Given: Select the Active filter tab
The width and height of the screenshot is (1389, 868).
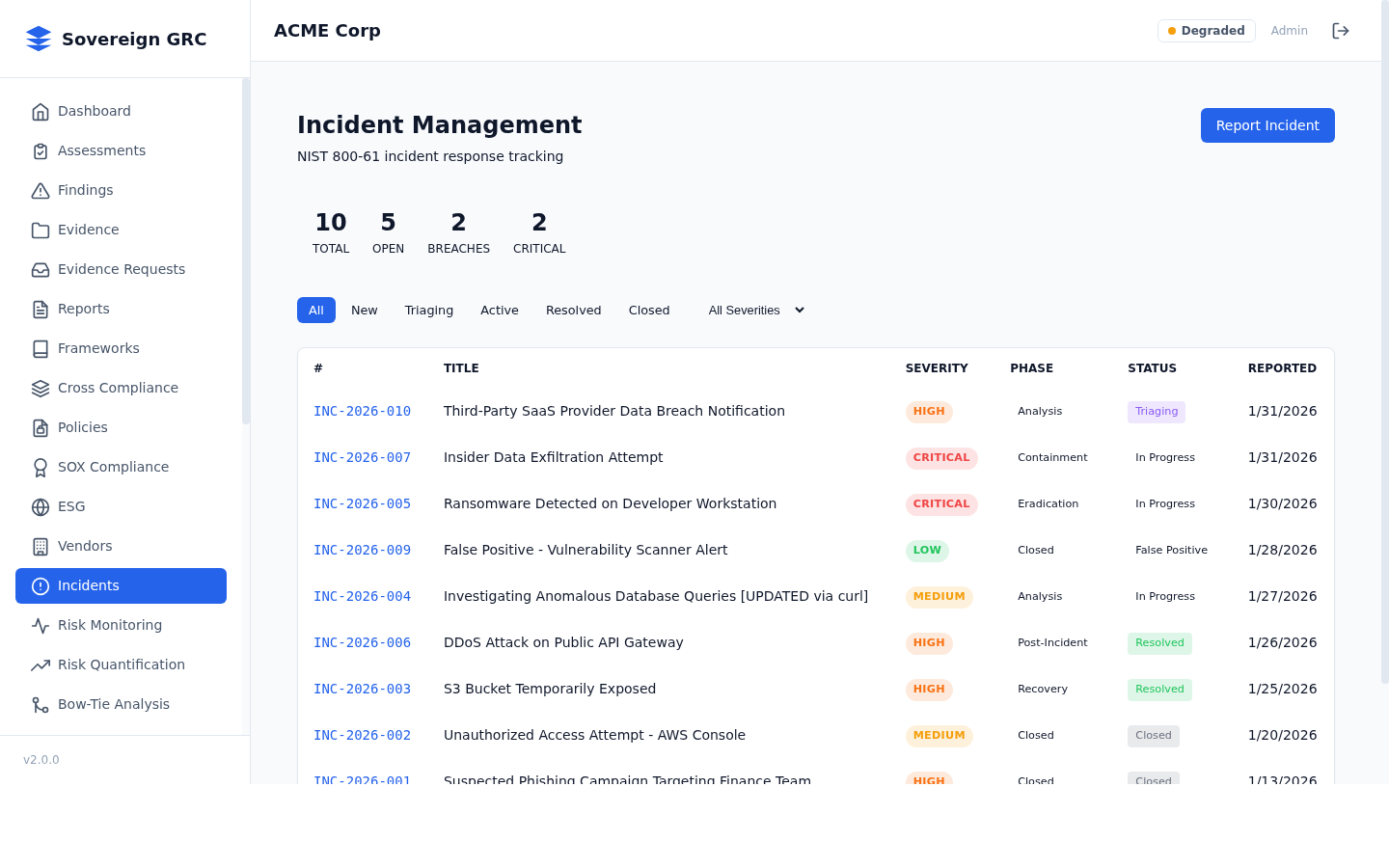Looking at the screenshot, I should [499, 311].
